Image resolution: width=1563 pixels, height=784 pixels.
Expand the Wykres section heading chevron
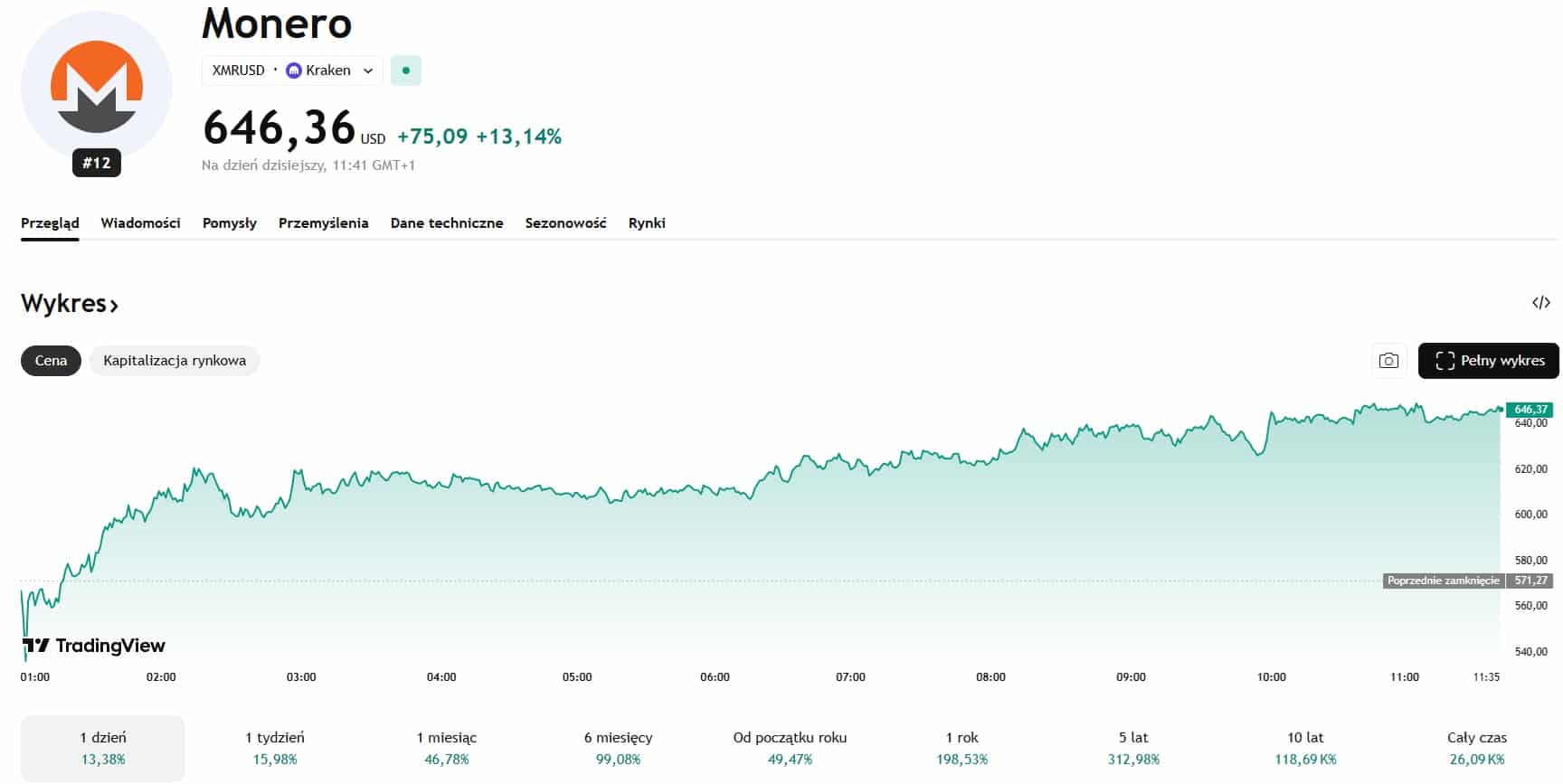[114, 306]
